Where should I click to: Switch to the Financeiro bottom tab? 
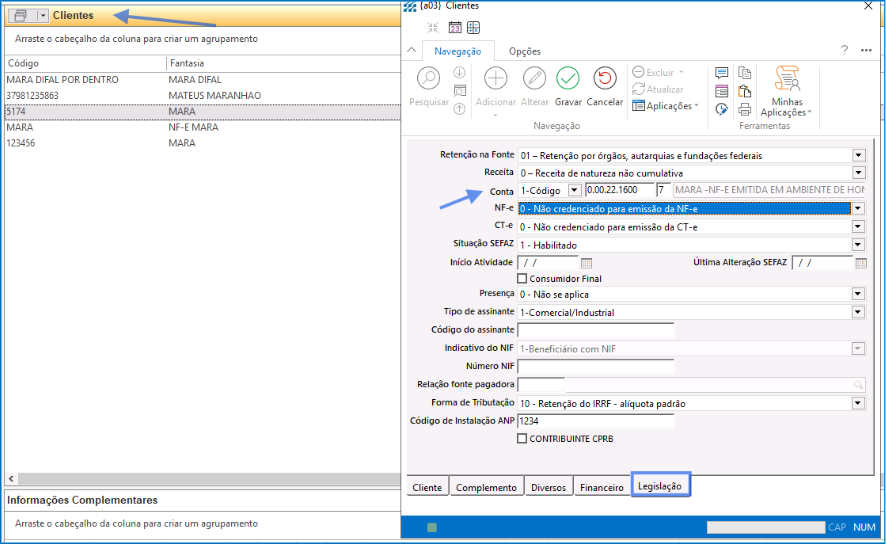point(602,487)
